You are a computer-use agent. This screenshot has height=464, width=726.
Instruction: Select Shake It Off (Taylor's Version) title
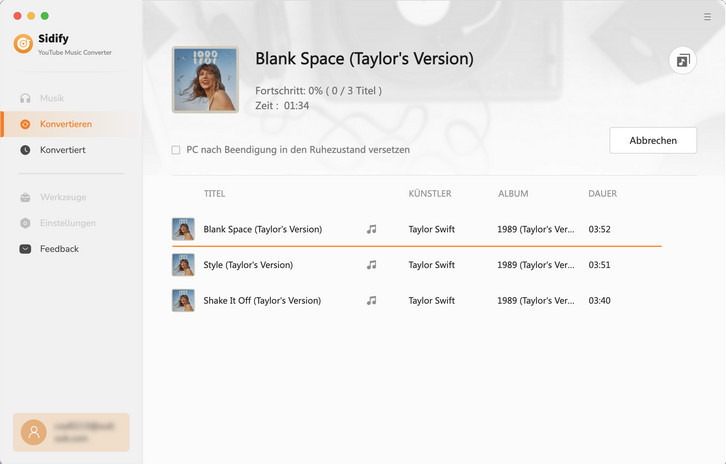tap(262, 301)
